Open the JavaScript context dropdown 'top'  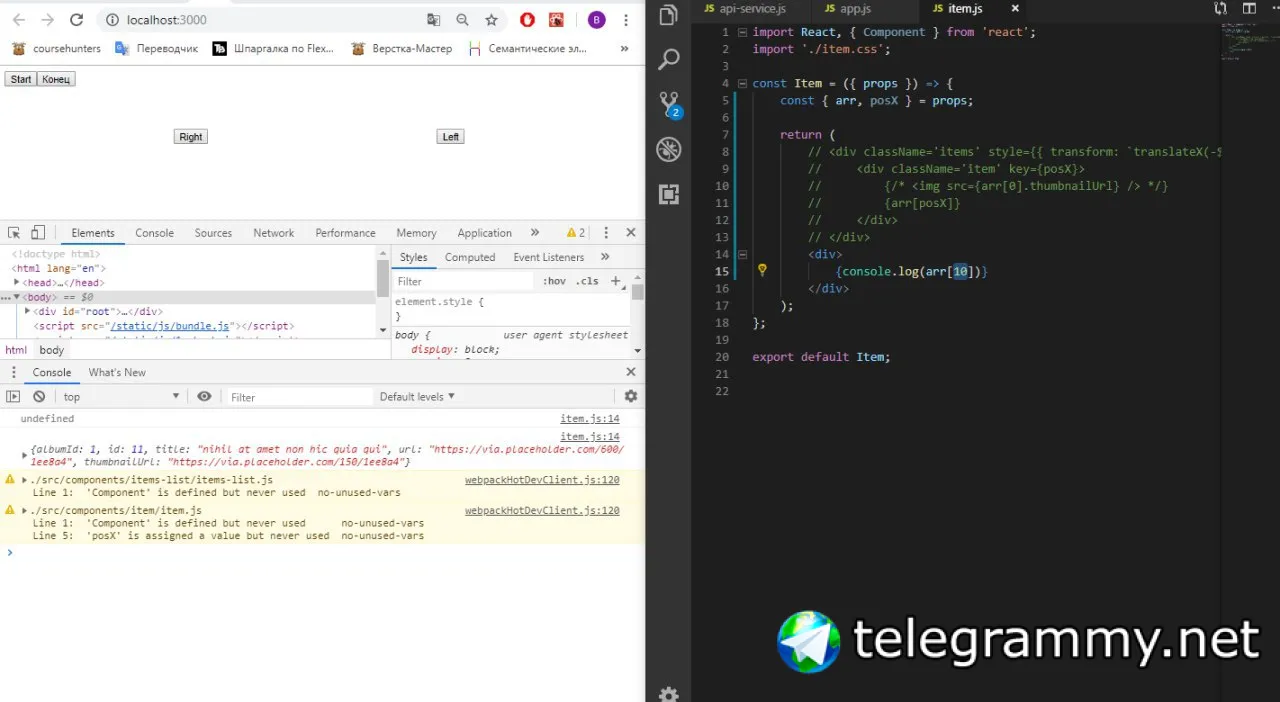(122, 397)
